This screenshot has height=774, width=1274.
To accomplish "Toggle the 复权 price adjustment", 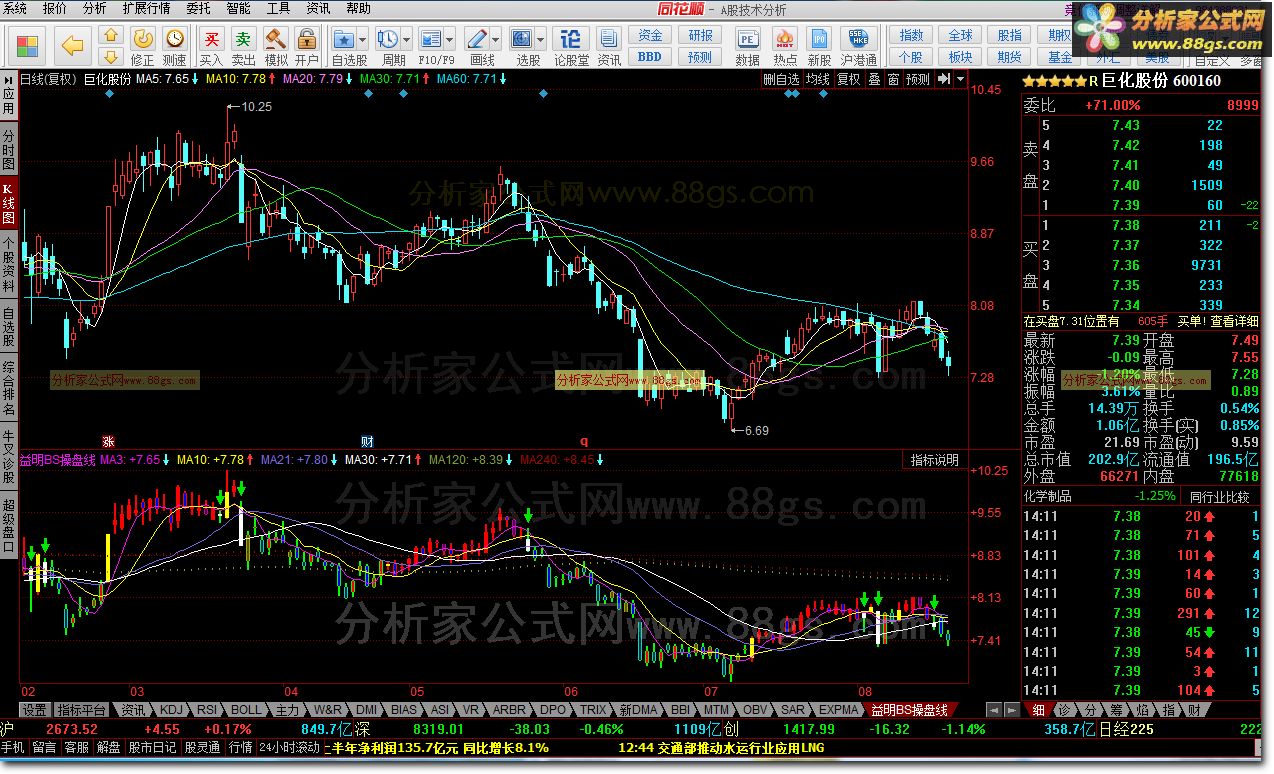I will pos(849,79).
